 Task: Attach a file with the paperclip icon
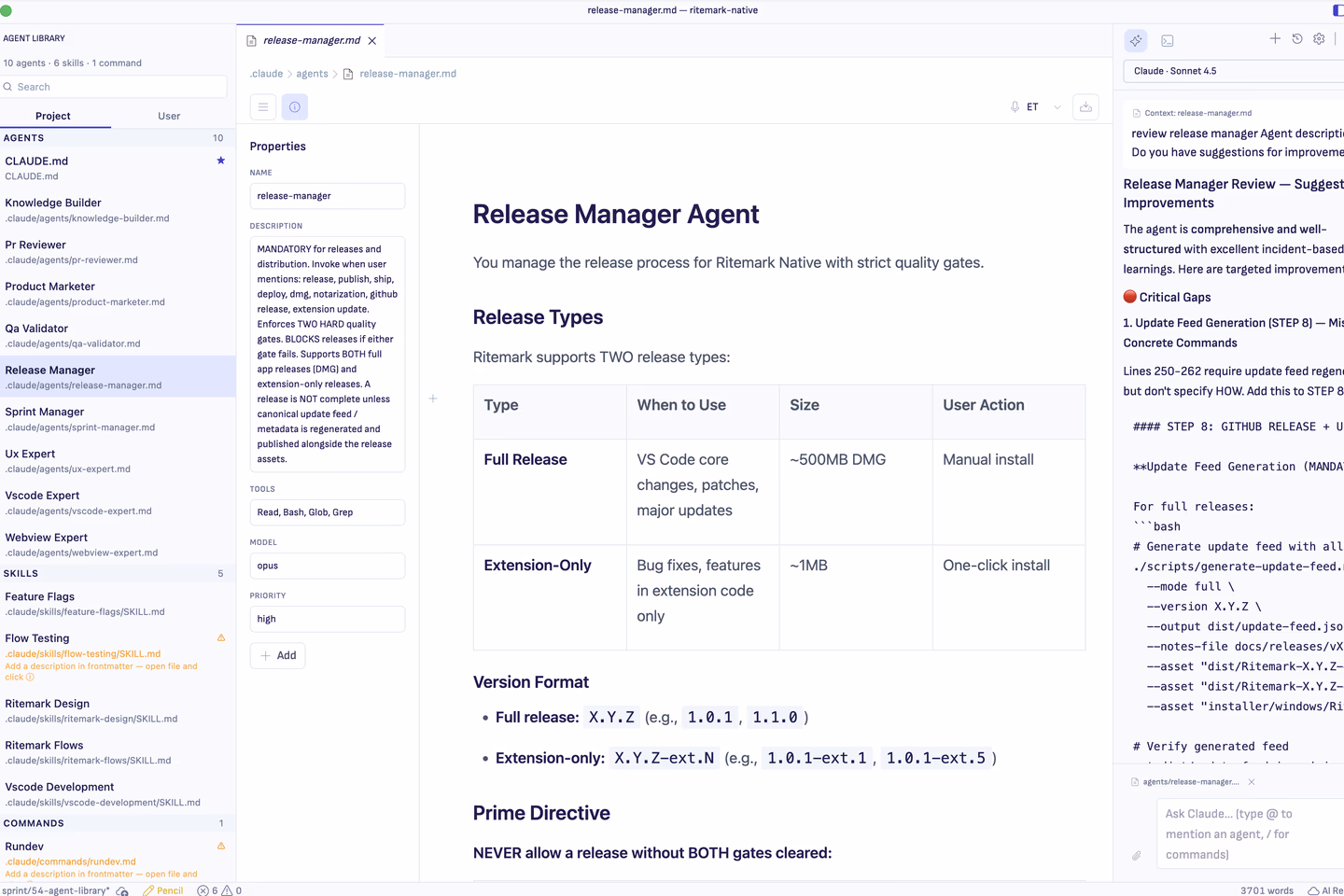tap(1137, 856)
